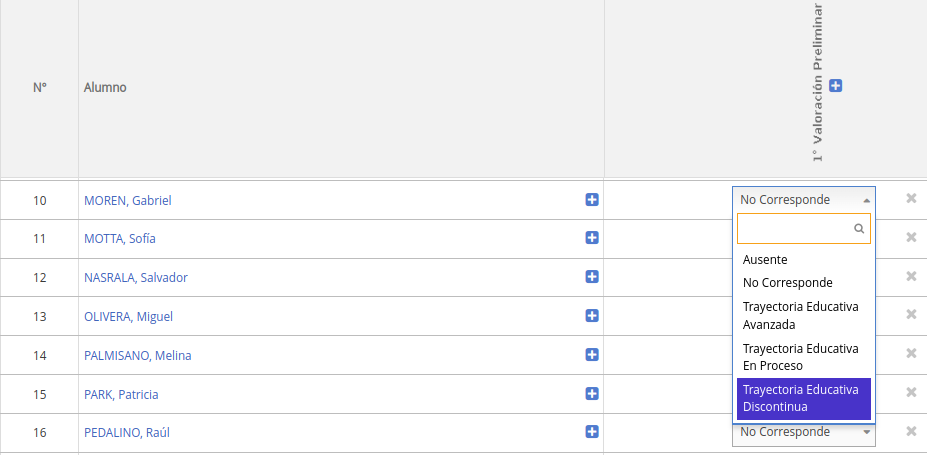Click the plus icon beside MOTTA, Sofía
Viewport: 927px width, 455px height.
pos(592,238)
